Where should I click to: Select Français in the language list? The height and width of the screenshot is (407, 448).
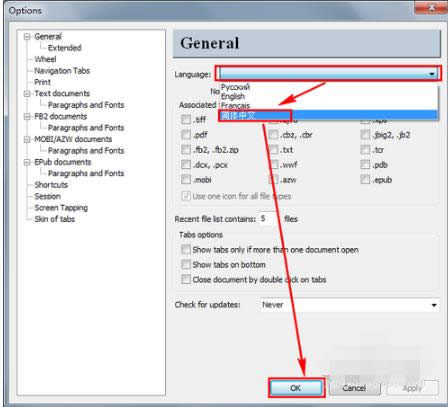[x=235, y=106]
